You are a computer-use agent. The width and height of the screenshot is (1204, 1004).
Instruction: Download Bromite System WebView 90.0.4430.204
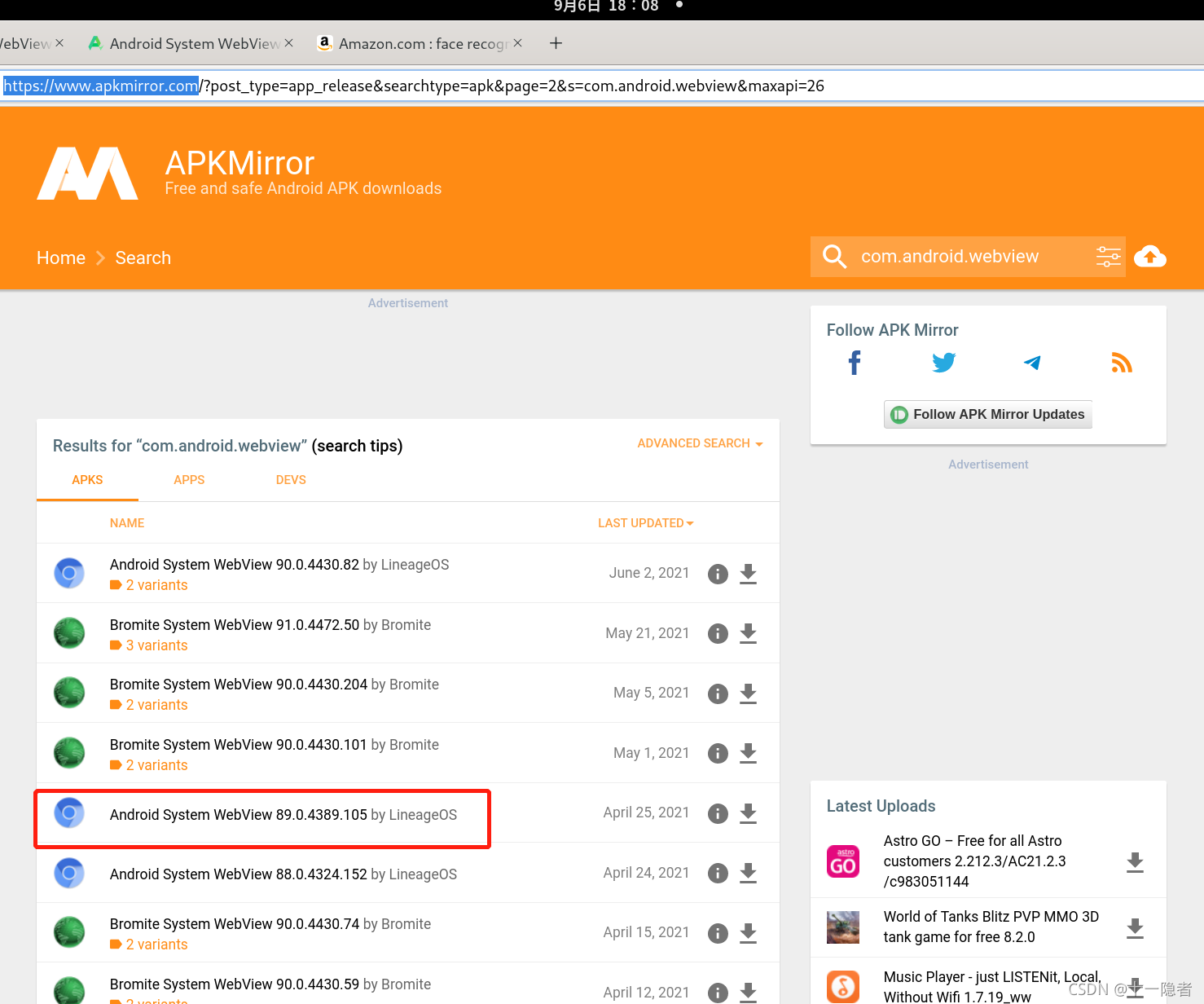point(749,694)
